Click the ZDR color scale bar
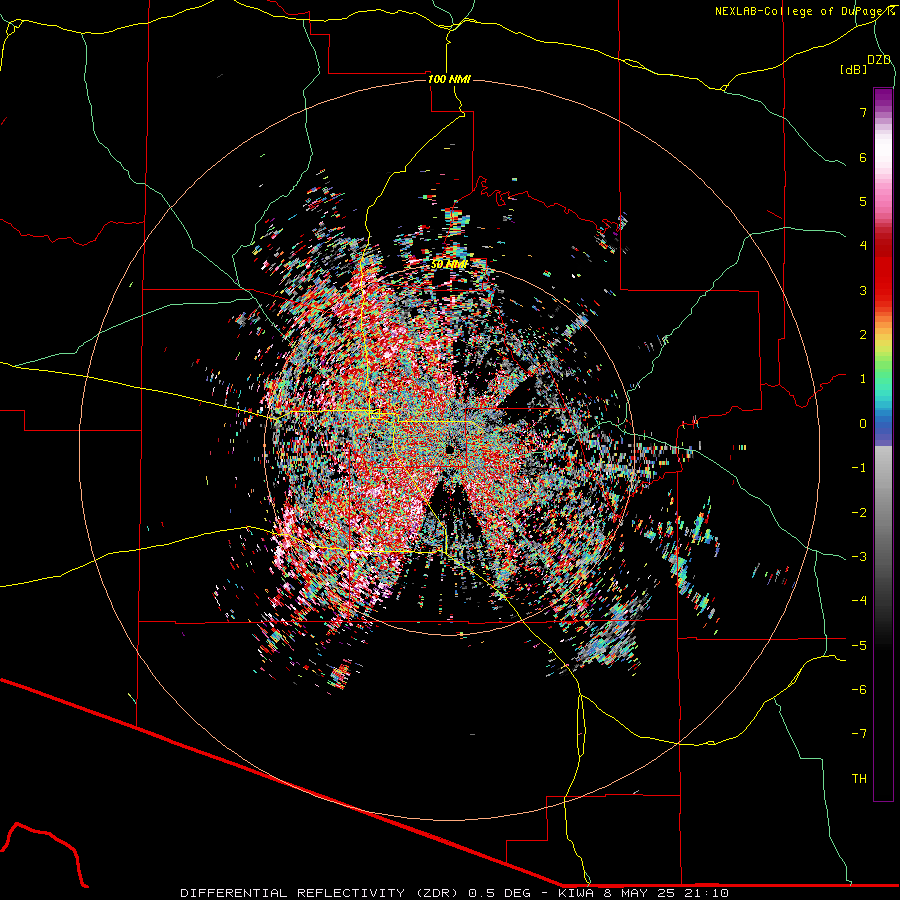 [883, 444]
